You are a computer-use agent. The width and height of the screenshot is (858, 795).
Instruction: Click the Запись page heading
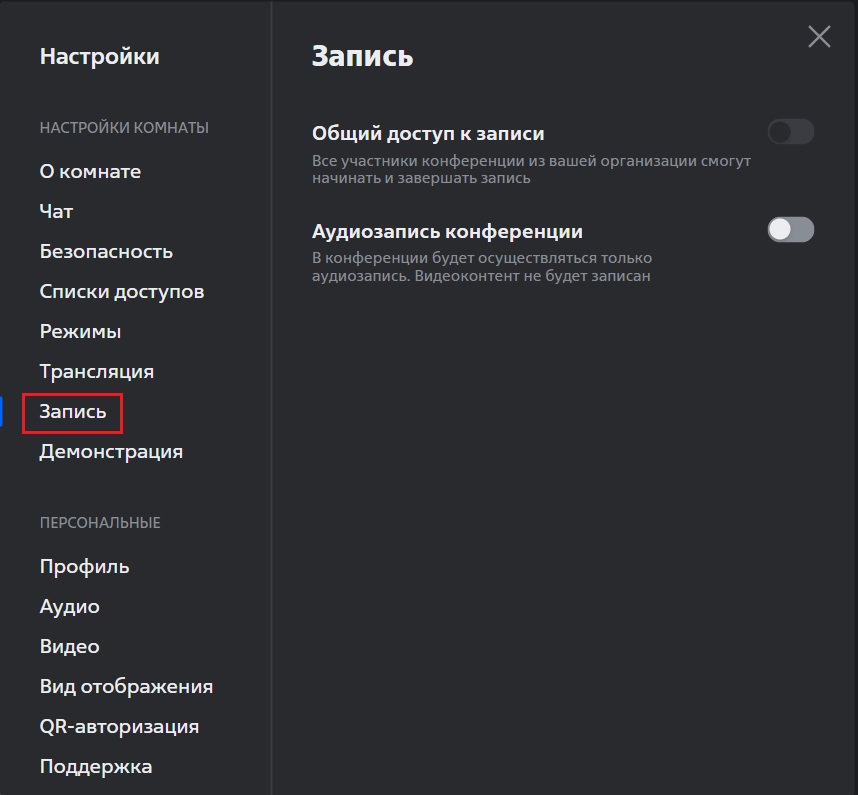pyautogui.click(x=362, y=56)
